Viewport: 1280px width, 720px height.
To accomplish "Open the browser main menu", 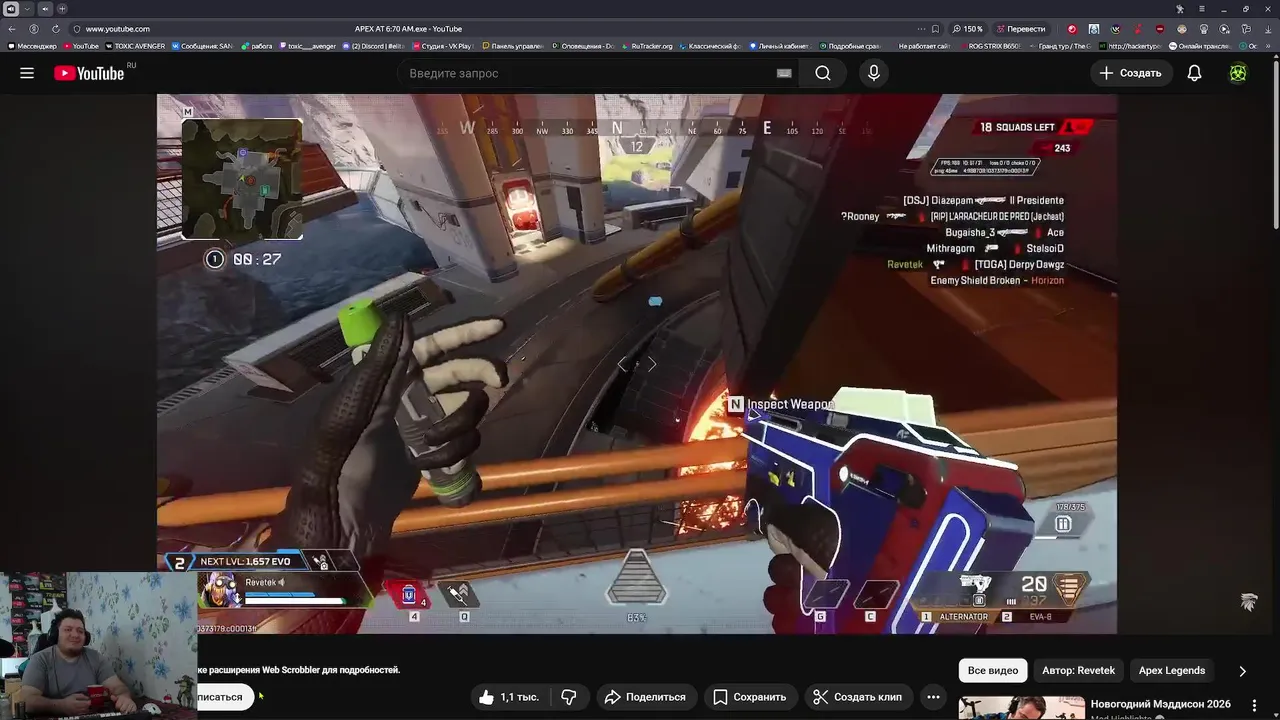I will tap(1202, 9).
